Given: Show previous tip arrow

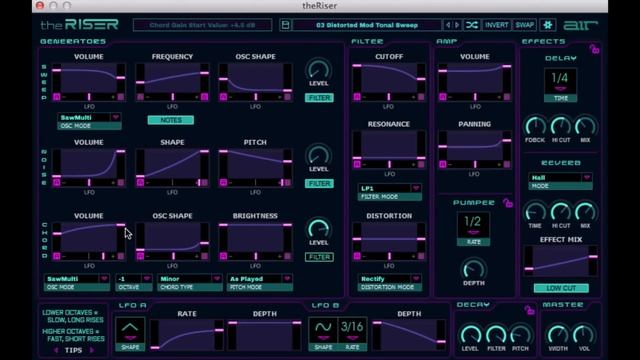Looking at the screenshot, I should tap(56, 350).
